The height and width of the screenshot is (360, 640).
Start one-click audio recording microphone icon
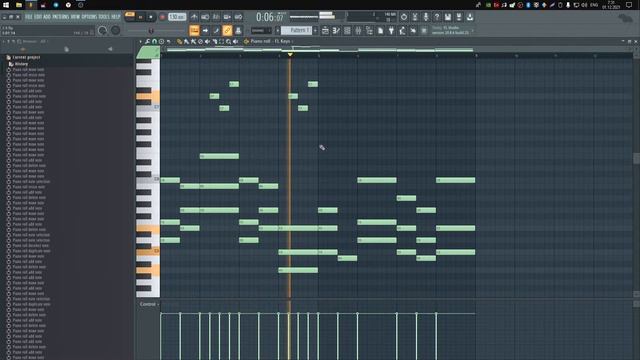pos(426,17)
